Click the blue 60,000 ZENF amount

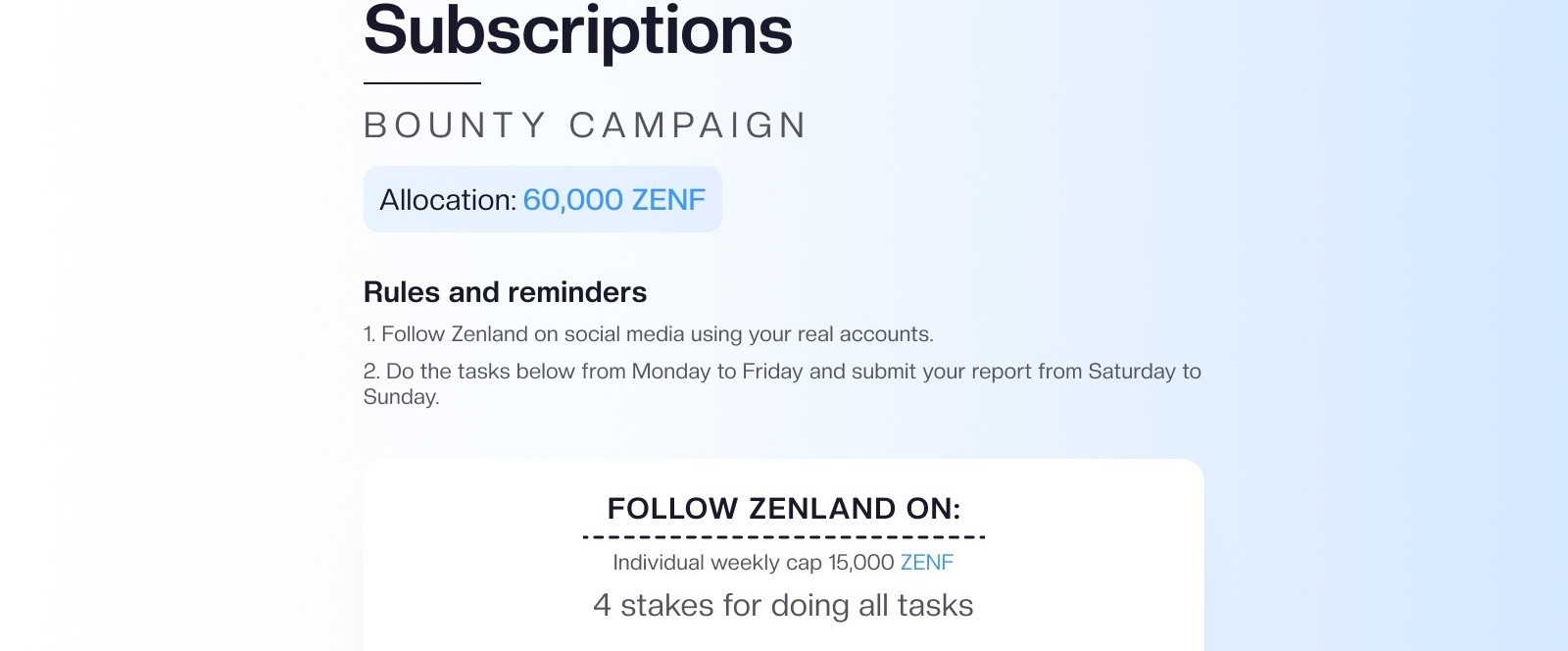tap(613, 200)
